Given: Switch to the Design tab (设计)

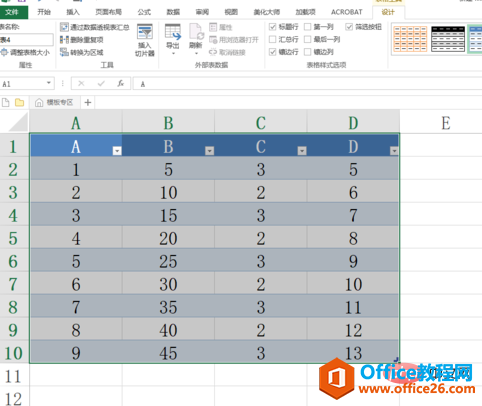Looking at the screenshot, I should pos(388,12).
